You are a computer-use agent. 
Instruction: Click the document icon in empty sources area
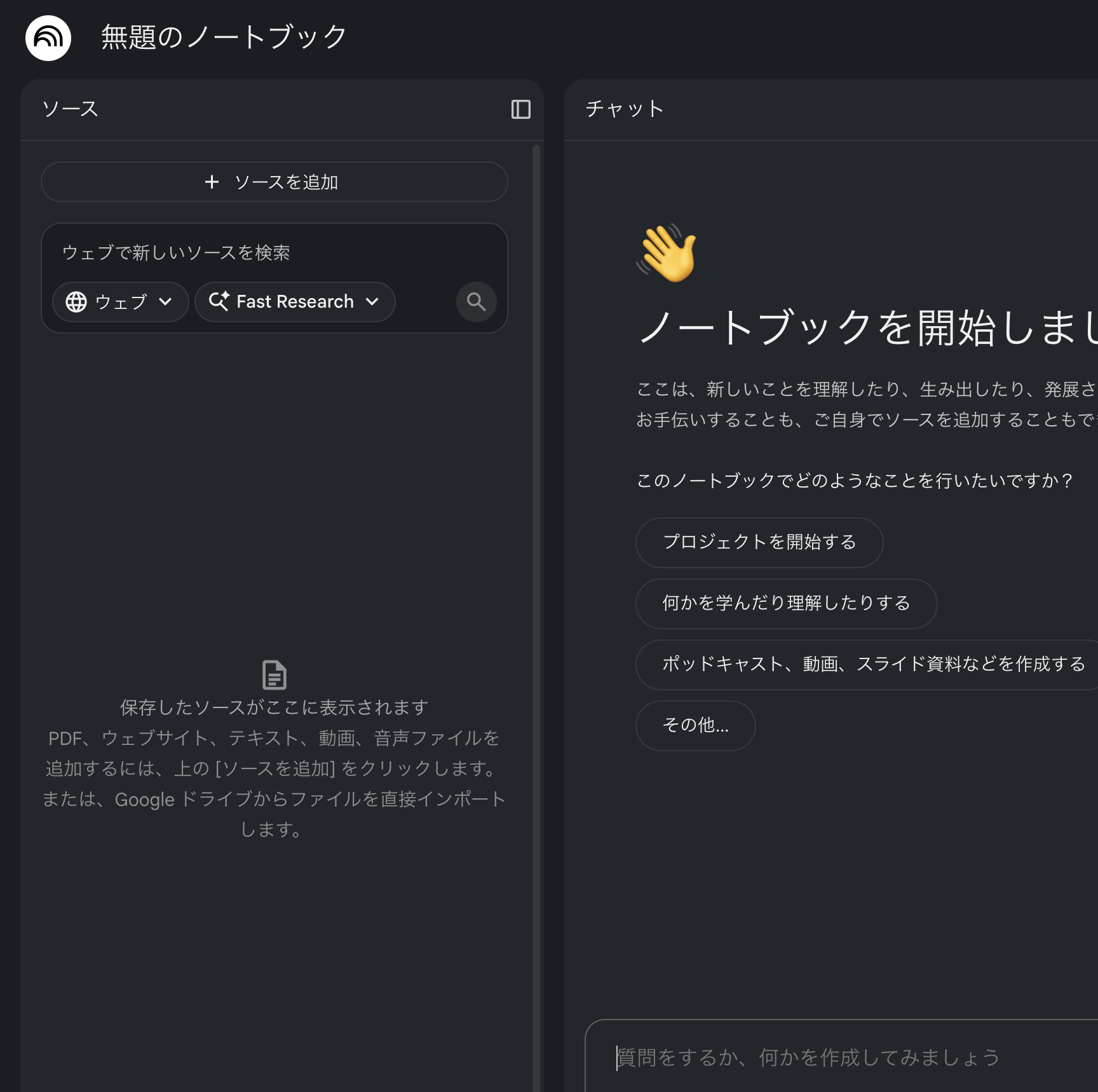[x=274, y=674]
